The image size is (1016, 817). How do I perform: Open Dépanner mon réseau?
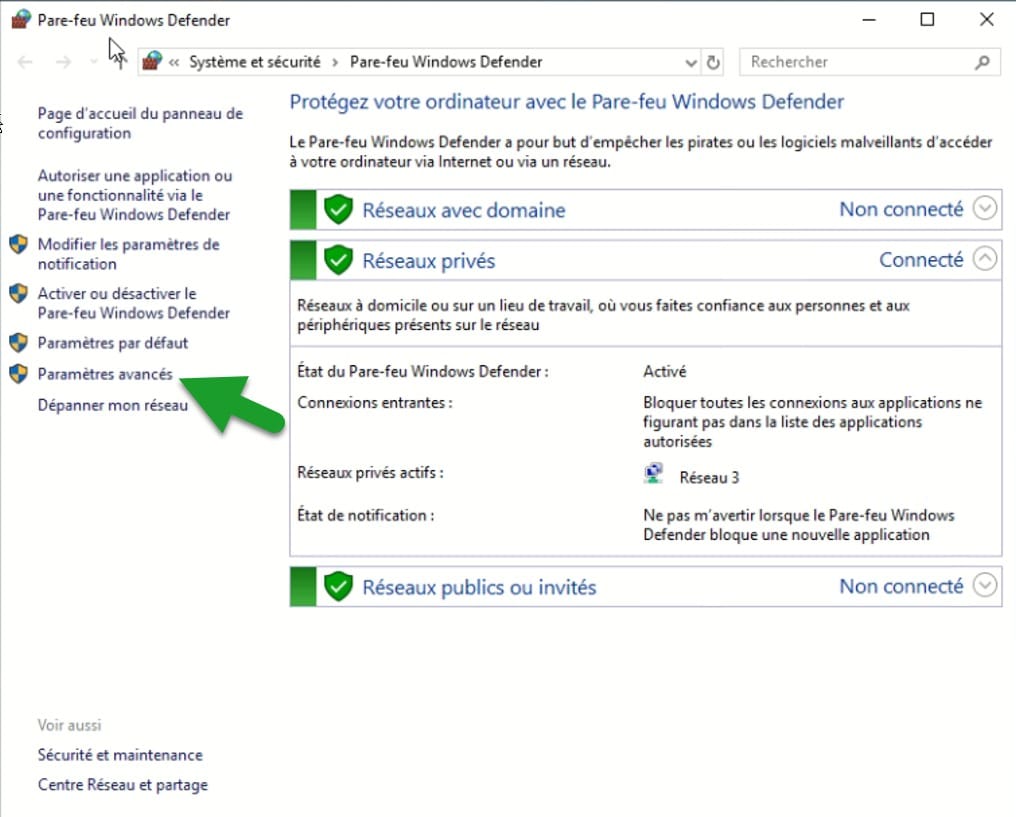click(x=113, y=405)
